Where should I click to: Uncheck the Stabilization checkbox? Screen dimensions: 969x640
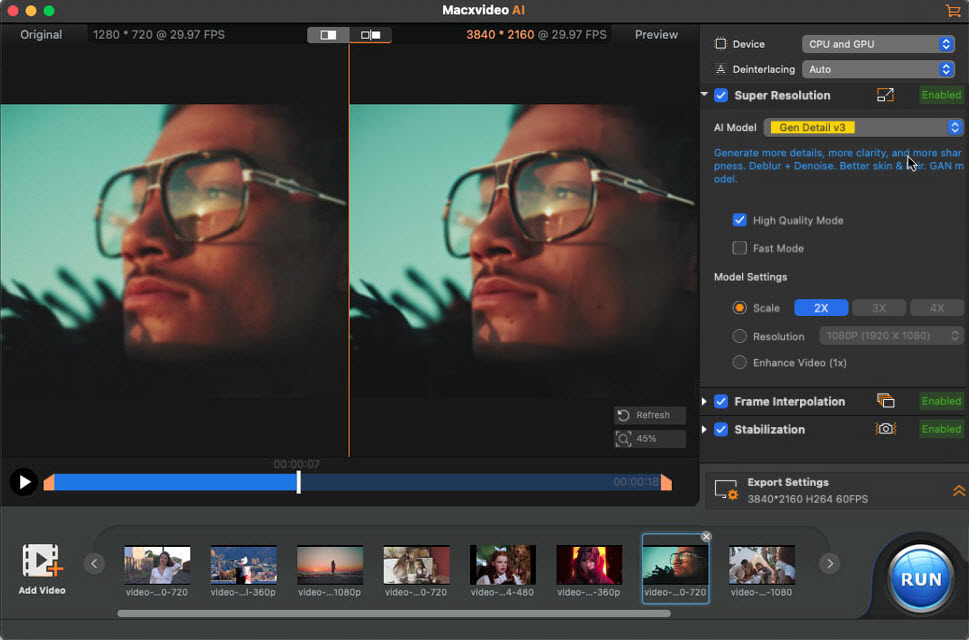(721, 429)
